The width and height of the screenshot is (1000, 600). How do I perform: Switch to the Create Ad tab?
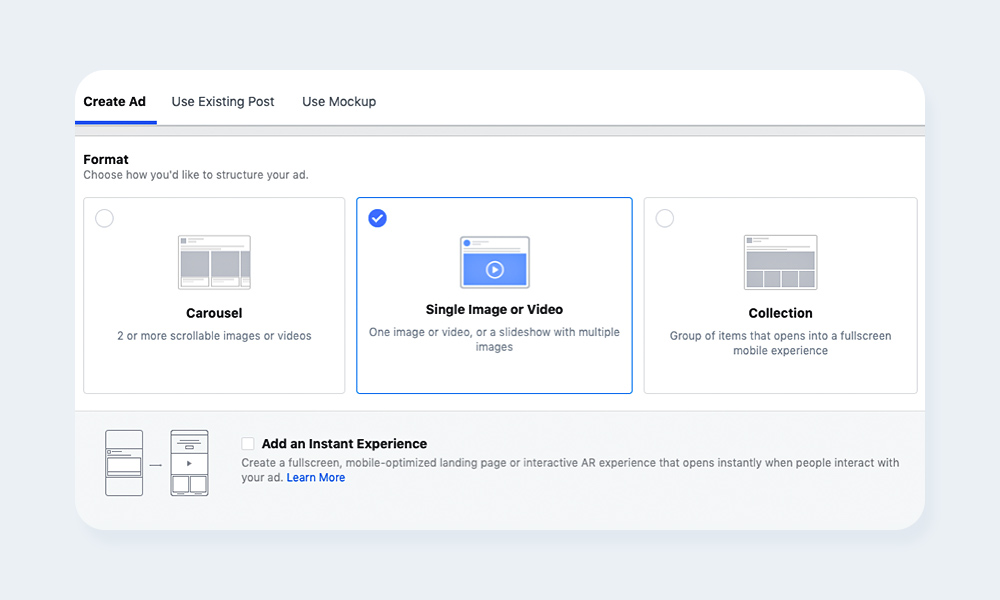tap(115, 101)
